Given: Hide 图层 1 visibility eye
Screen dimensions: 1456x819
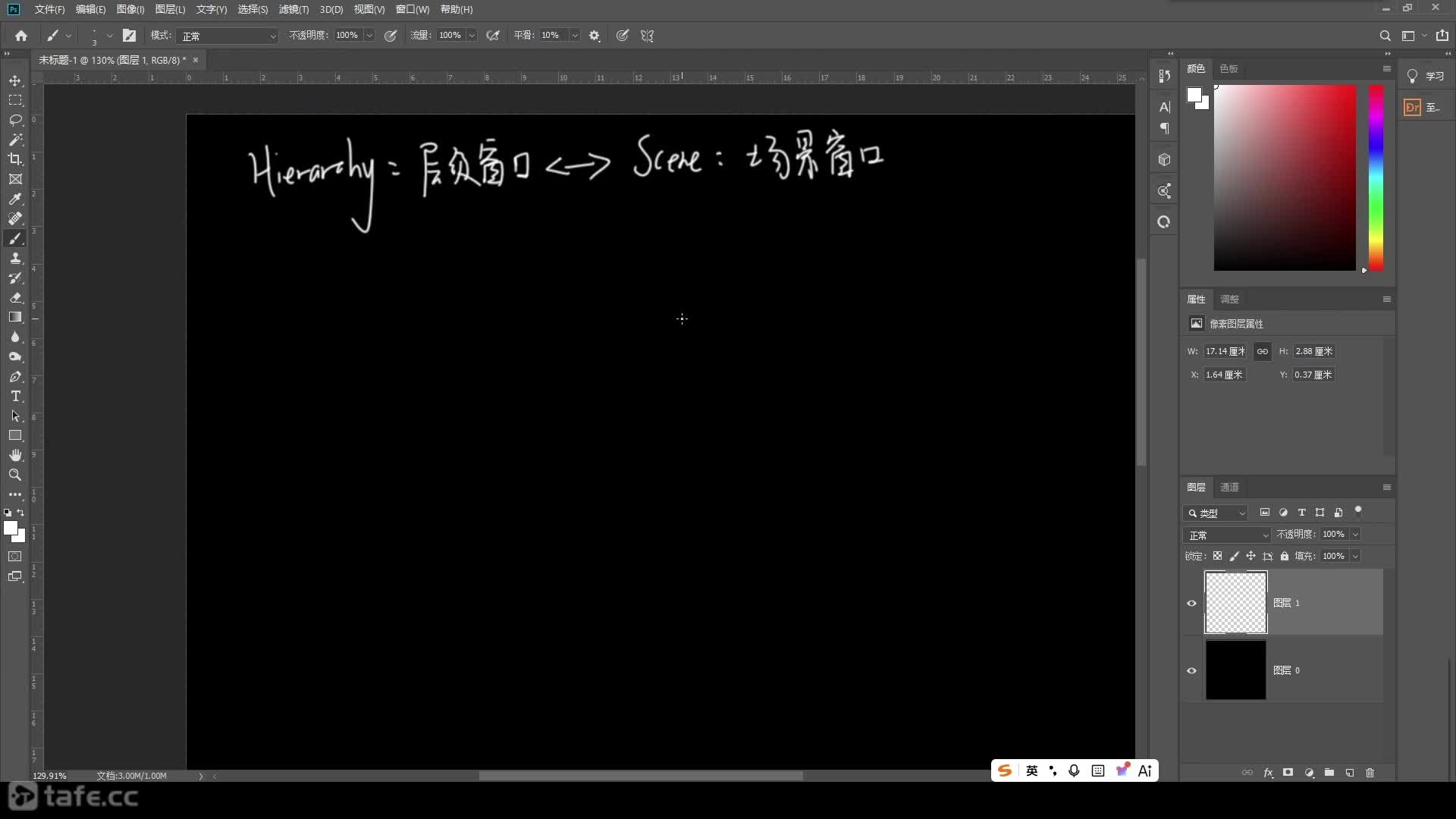Looking at the screenshot, I should pos(1191,604).
